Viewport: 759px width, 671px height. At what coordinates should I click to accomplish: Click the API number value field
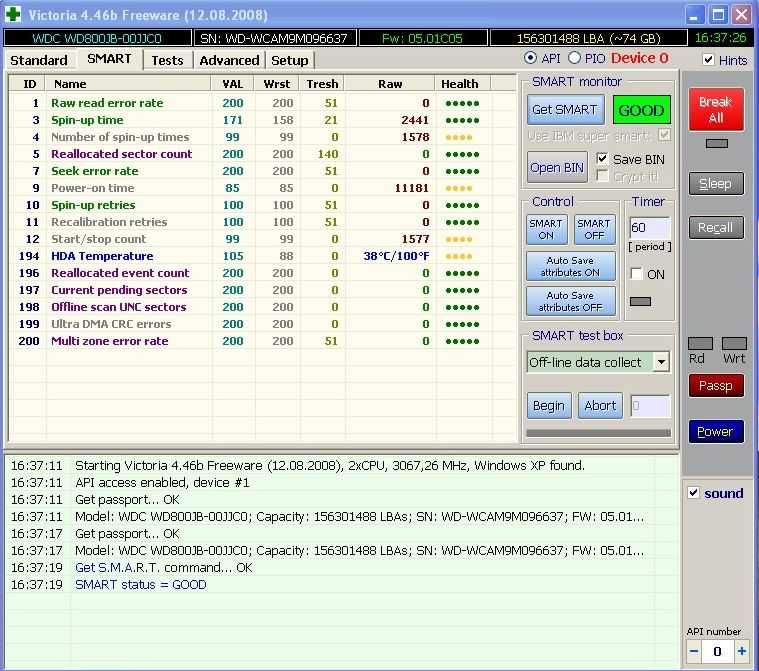pos(717,651)
